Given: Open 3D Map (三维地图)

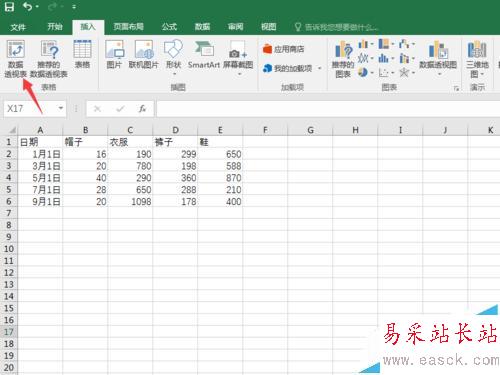Looking at the screenshot, I should point(477,59).
